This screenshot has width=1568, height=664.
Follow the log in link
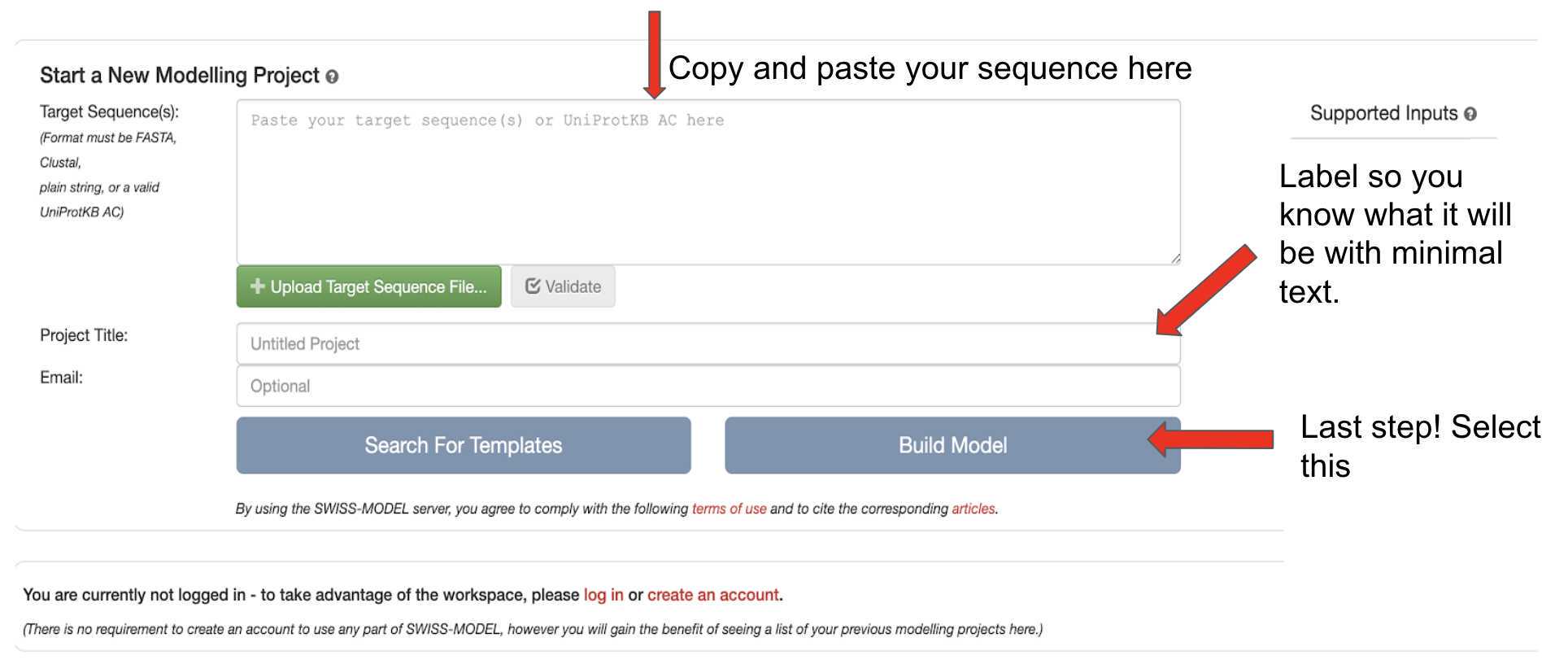(603, 595)
